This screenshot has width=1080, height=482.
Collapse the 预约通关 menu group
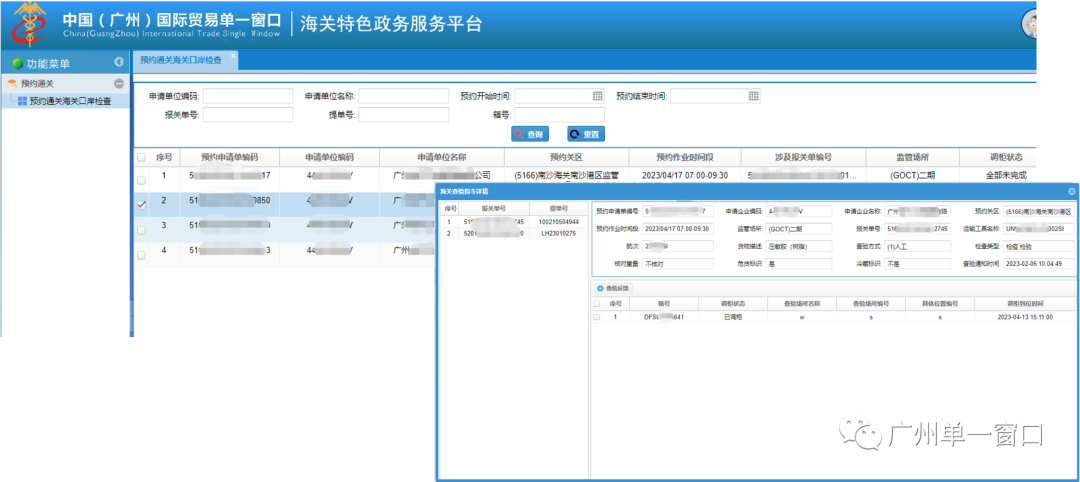[x=118, y=83]
